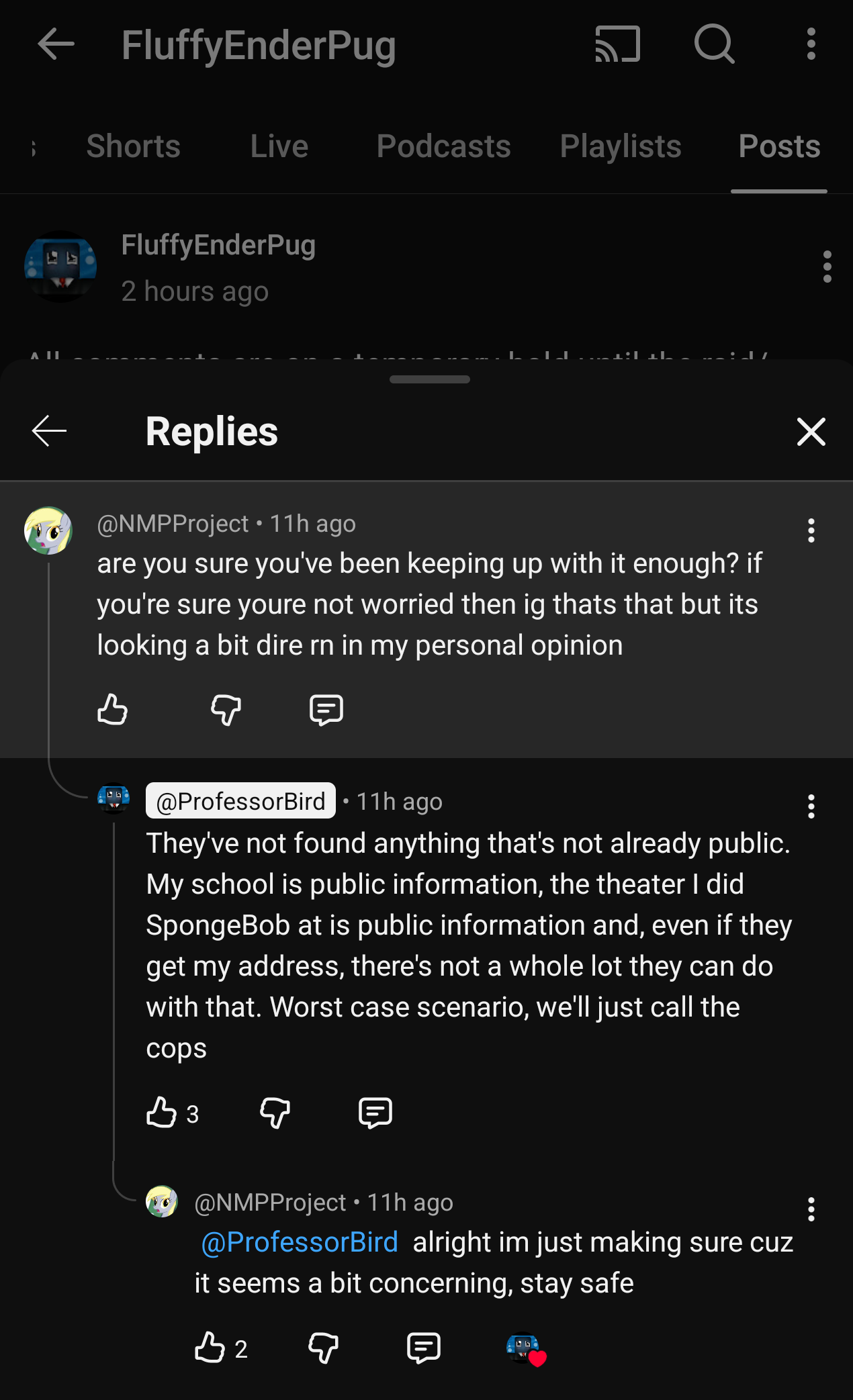Screen dimensions: 853x1400
Task: Select the Playlists tab
Action: coord(621,146)
